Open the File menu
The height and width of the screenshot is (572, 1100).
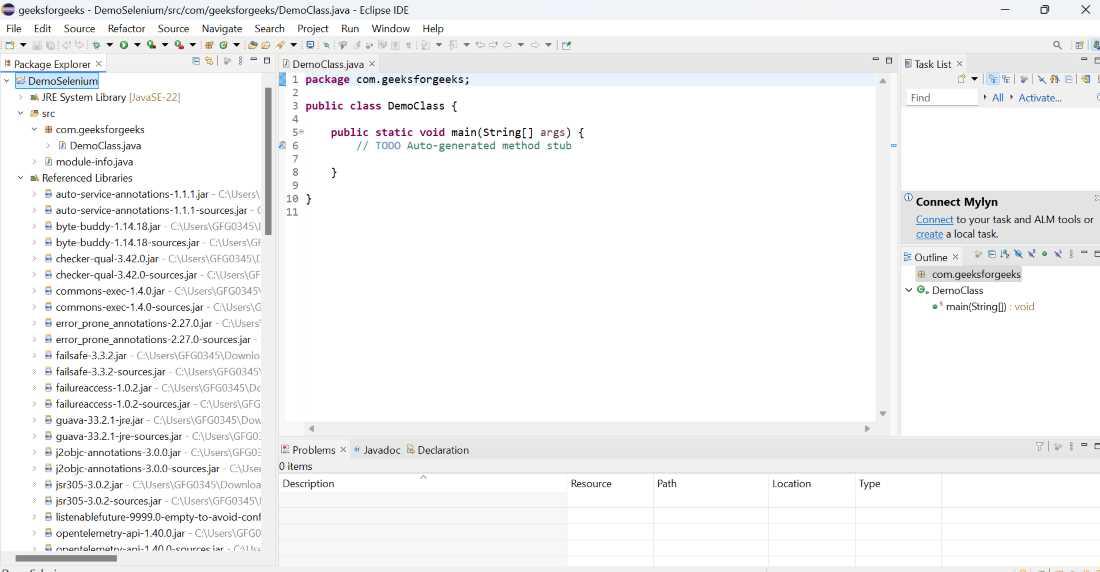(13, 28)
